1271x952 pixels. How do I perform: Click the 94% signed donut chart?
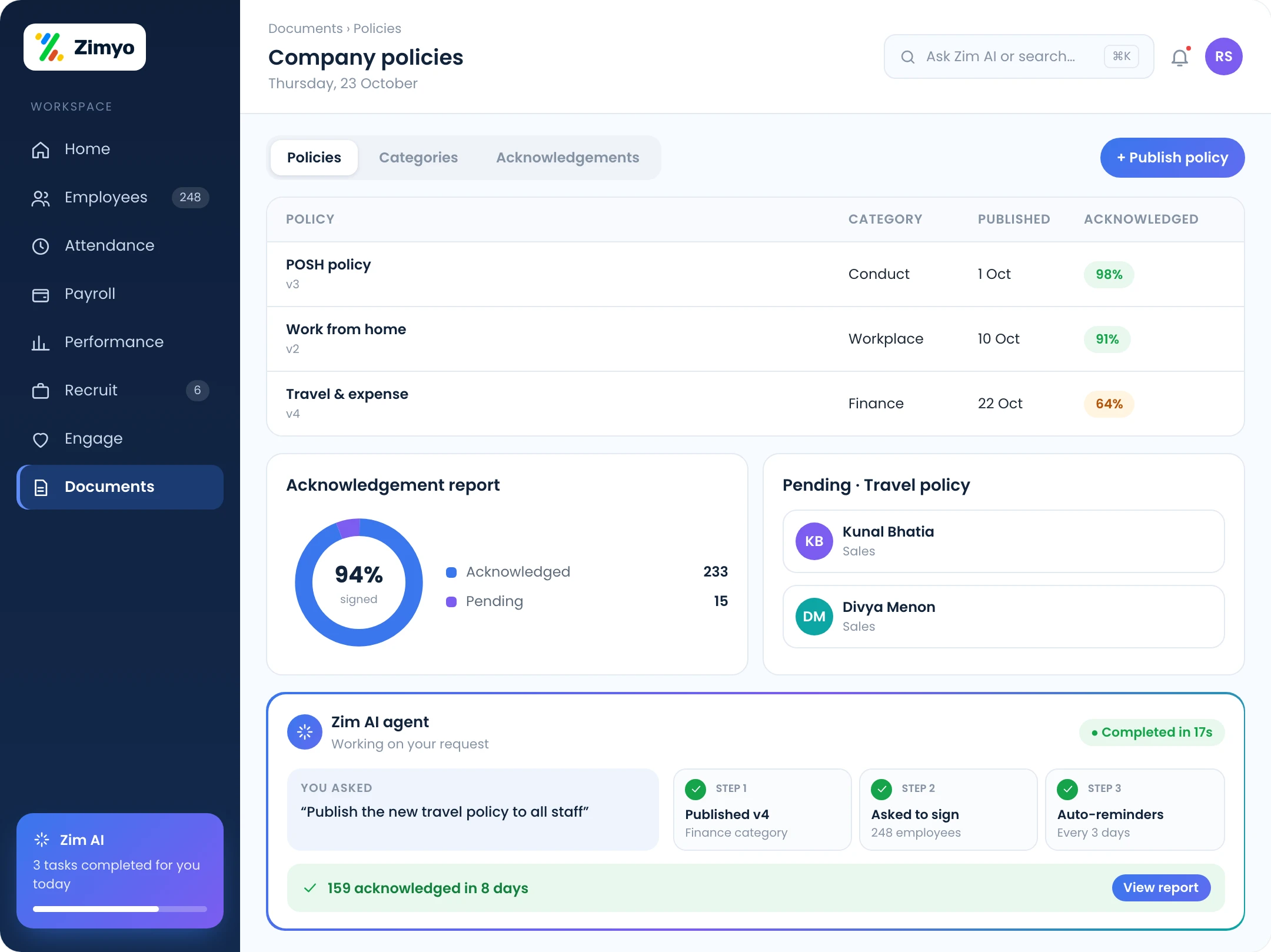click(x=359, y=582)
